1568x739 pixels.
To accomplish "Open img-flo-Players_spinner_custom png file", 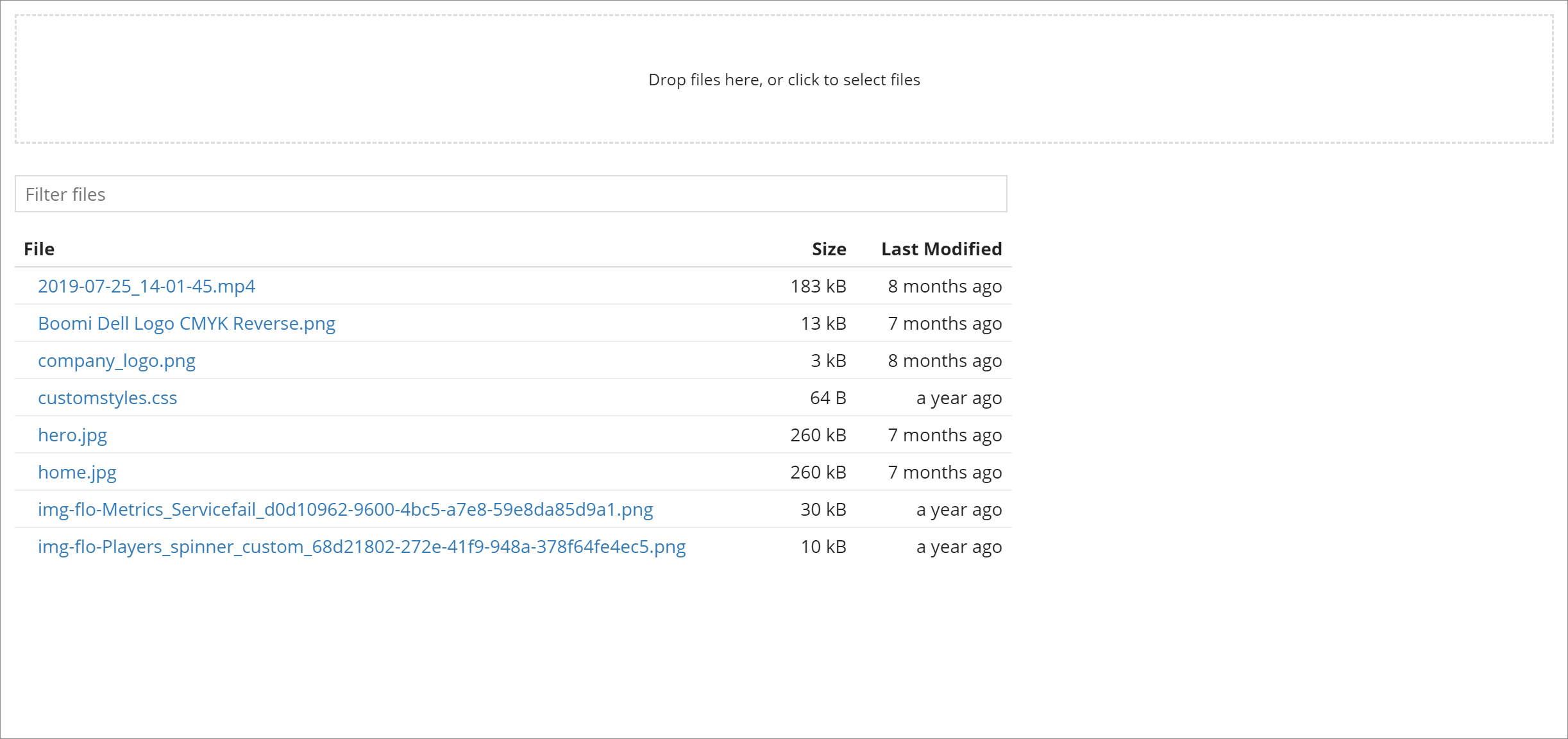I will (361, 547).
